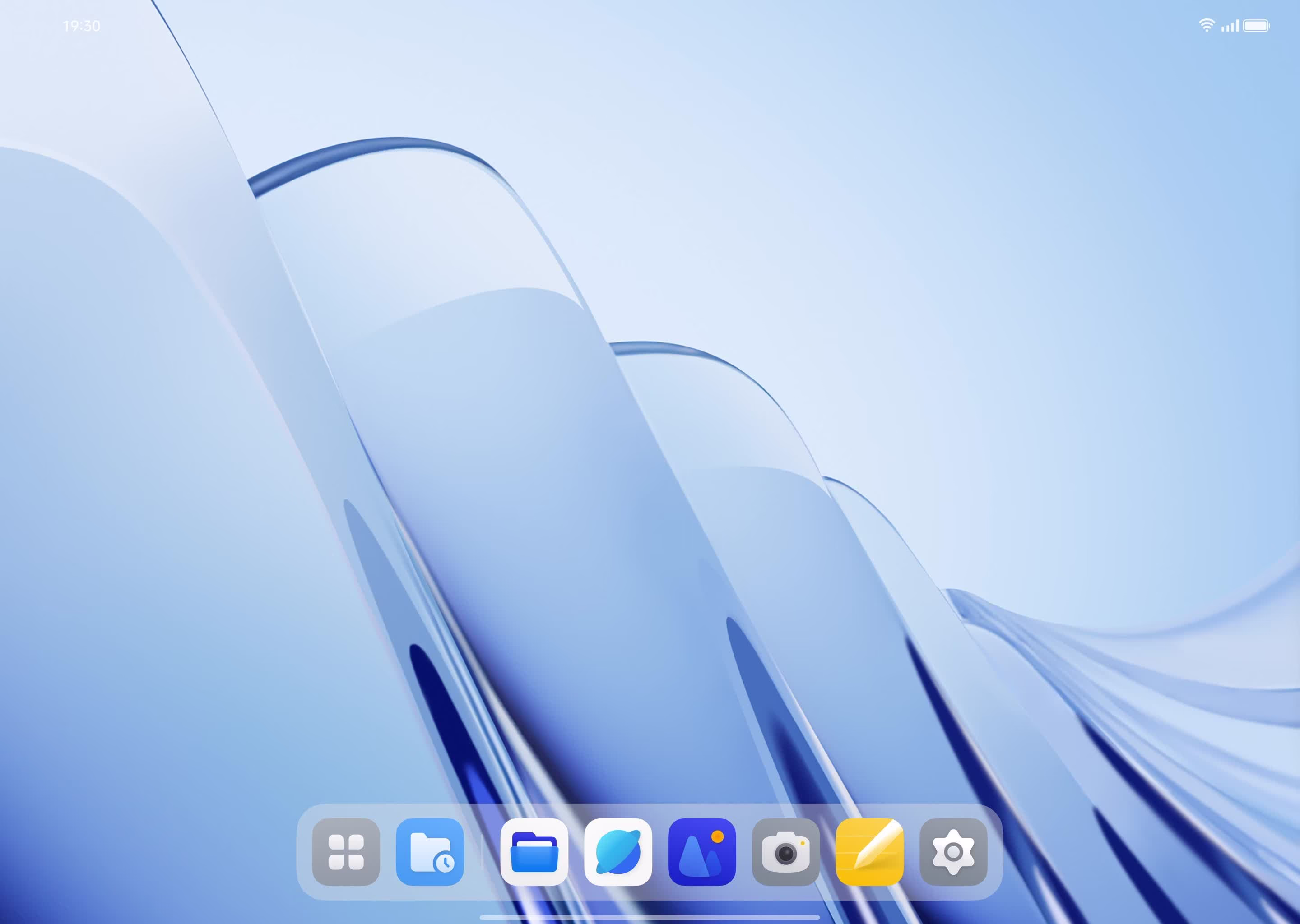Image resolution: width=1300 pixels, height=924 pixels.
Task: Click the clock badge on recent files icon
Action: pos(445,863)
